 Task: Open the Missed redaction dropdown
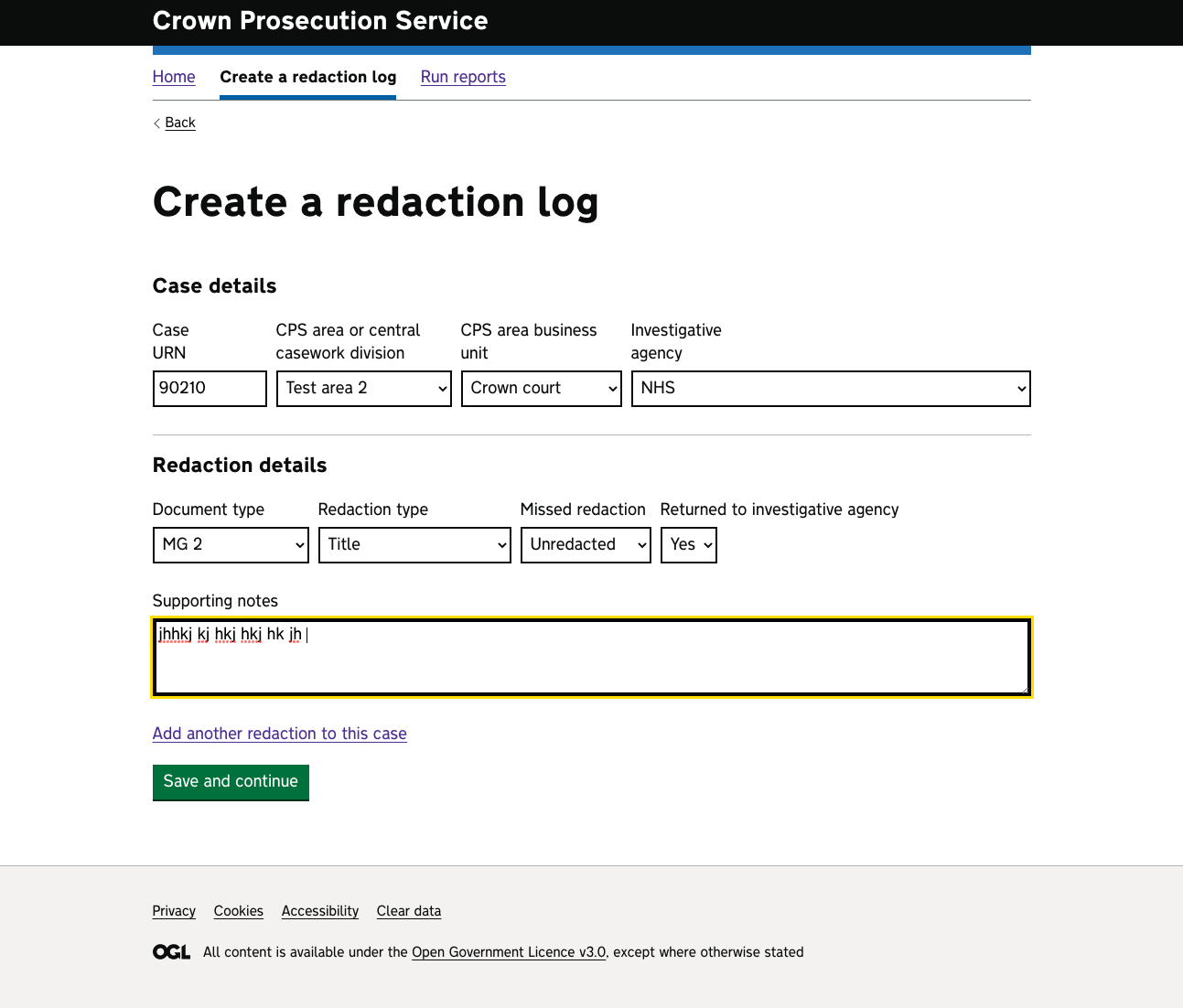tap(586, 545)
